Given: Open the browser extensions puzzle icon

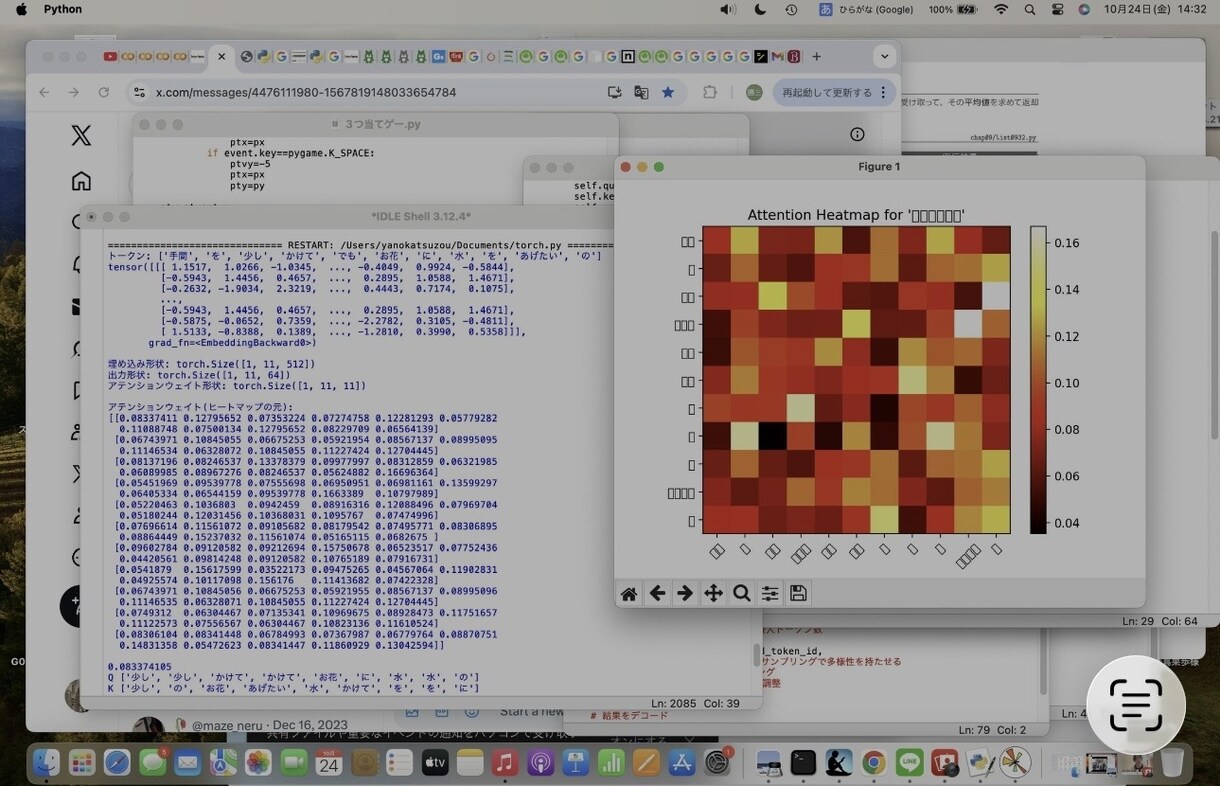Looking at the screenshot, I should [x=710, y=92].
